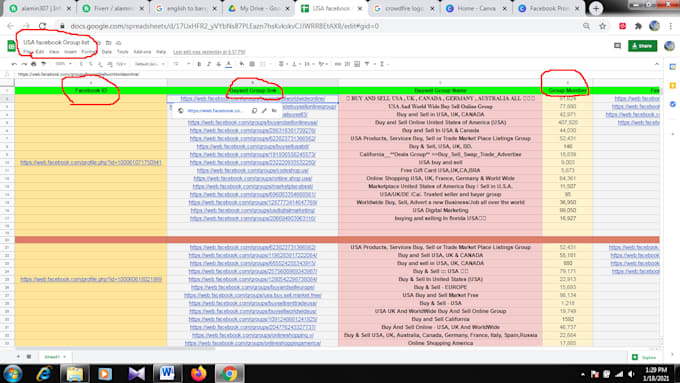The width and height of the screenshot is (680, 383).
Task: Click the green Share button
Action: click(x=642, y=46)
